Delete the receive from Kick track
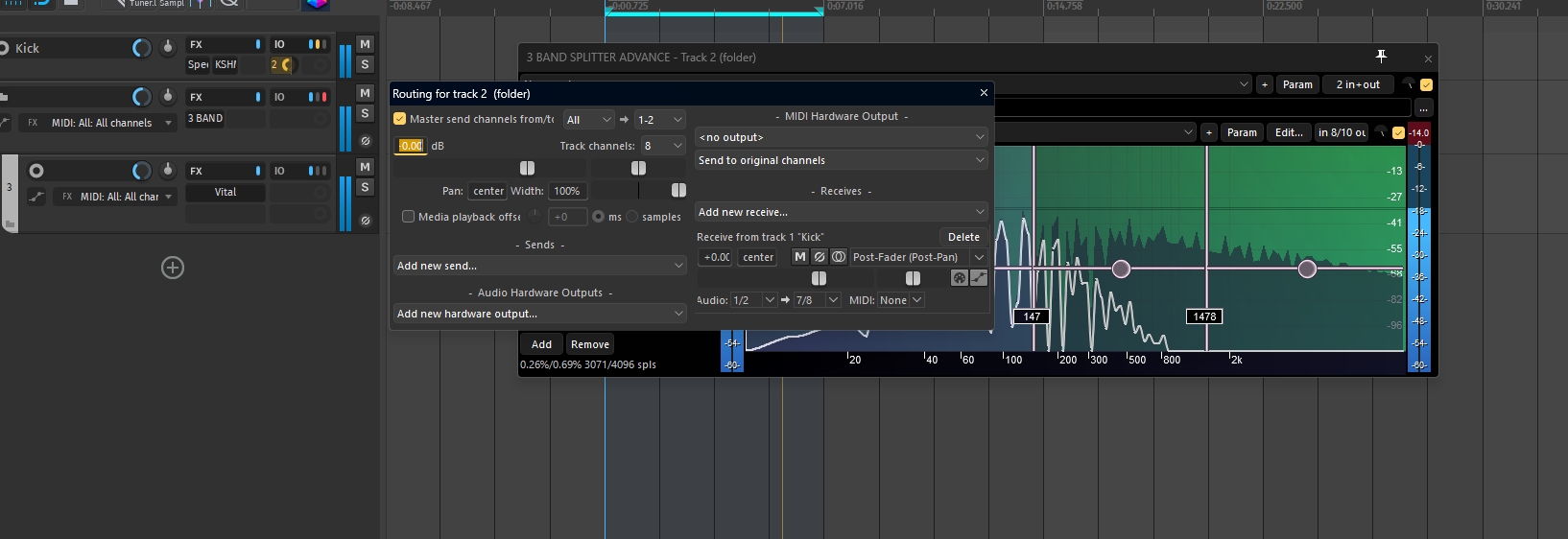The image size is (1568, 539). tap(963, 237)
